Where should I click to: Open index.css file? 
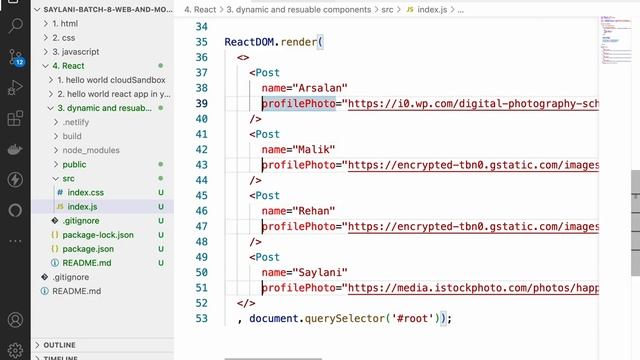tap(102, 192)
